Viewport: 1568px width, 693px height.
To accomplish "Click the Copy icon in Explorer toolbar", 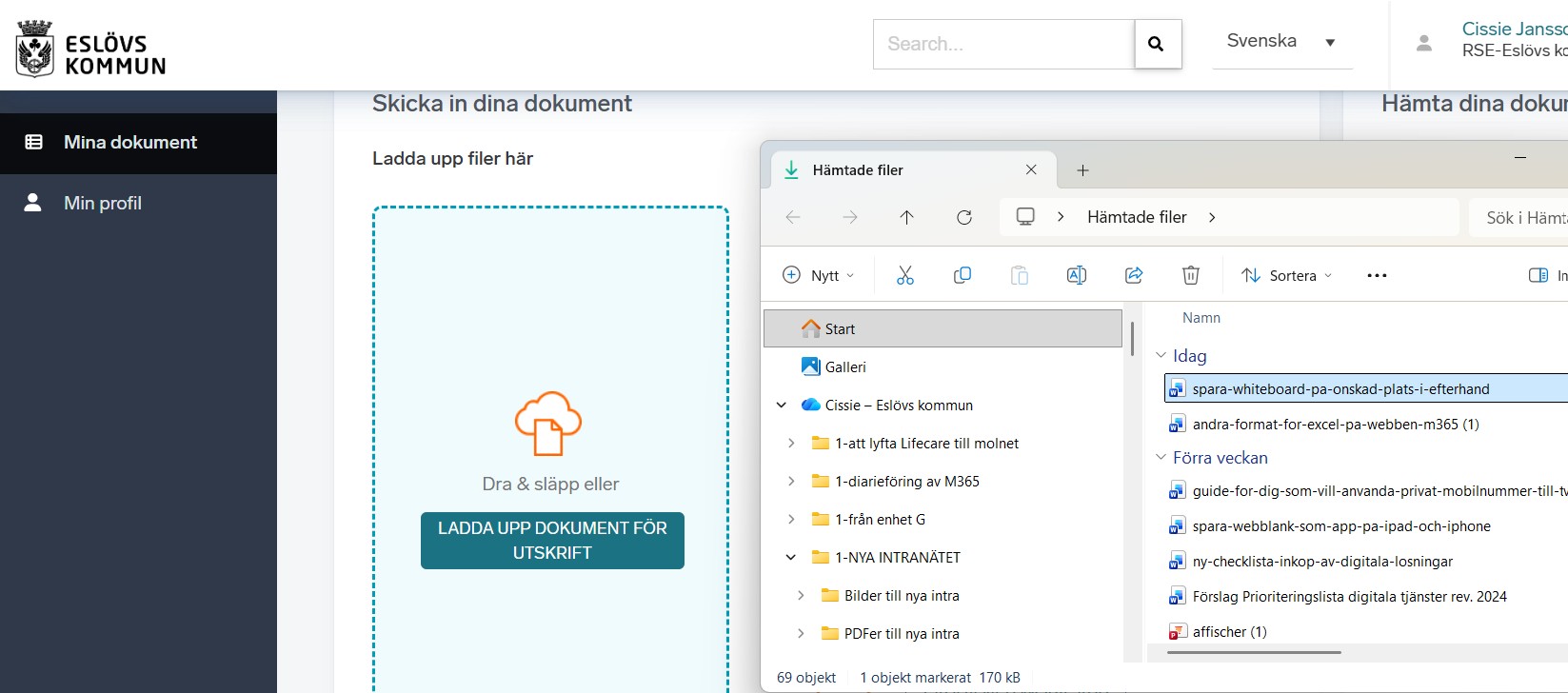I will [x=962, y=275].
